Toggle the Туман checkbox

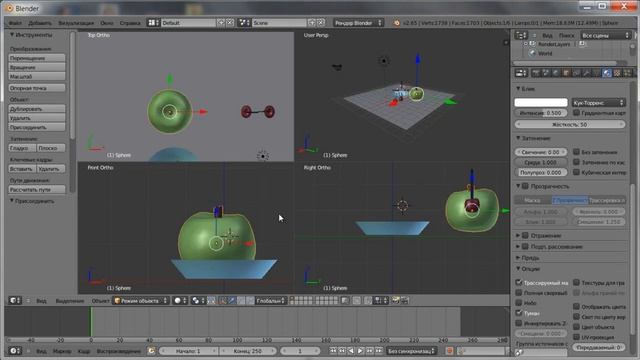click(518, 313)
